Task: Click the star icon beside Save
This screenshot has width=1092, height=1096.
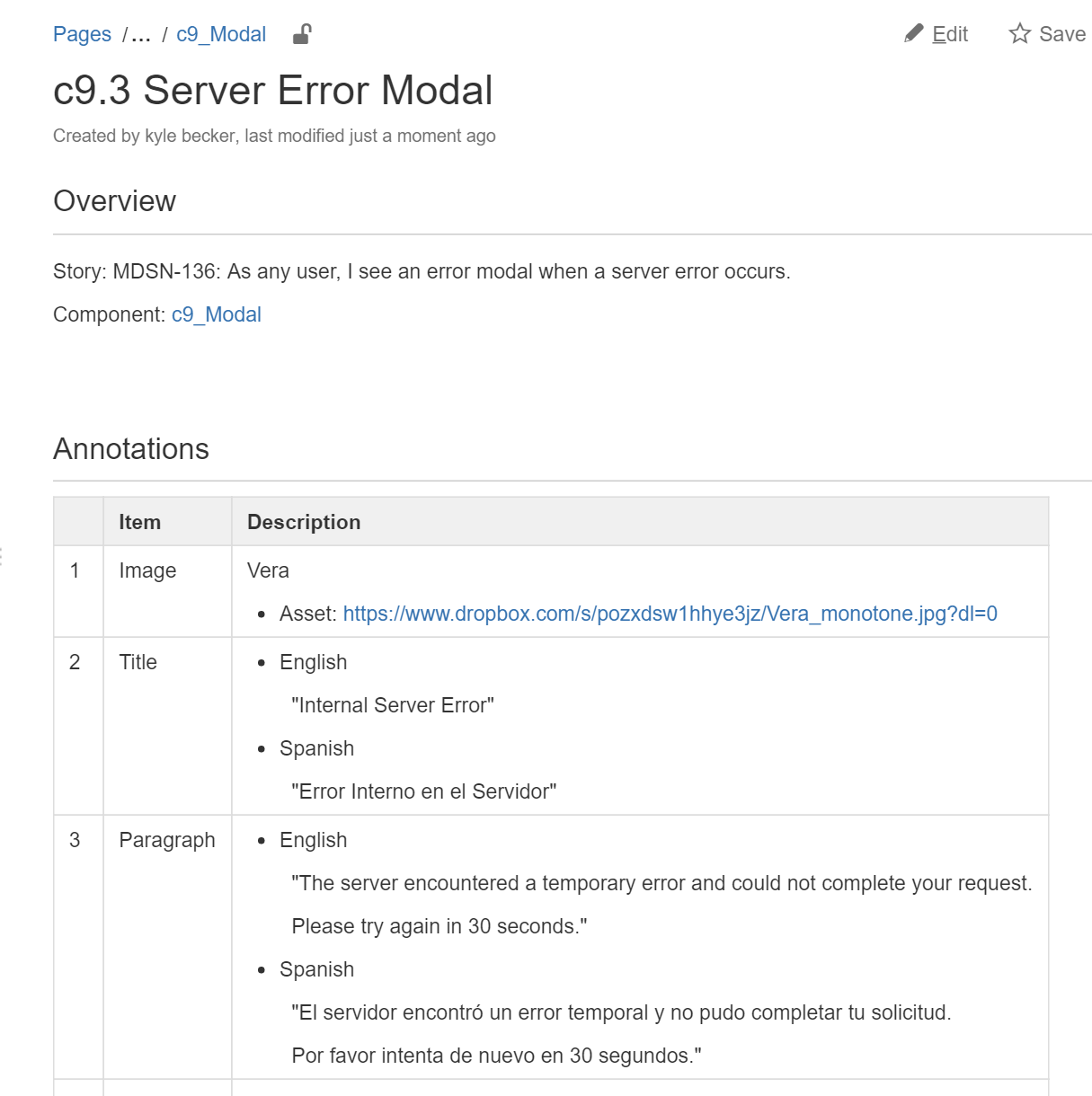Action: point(1019,34)
